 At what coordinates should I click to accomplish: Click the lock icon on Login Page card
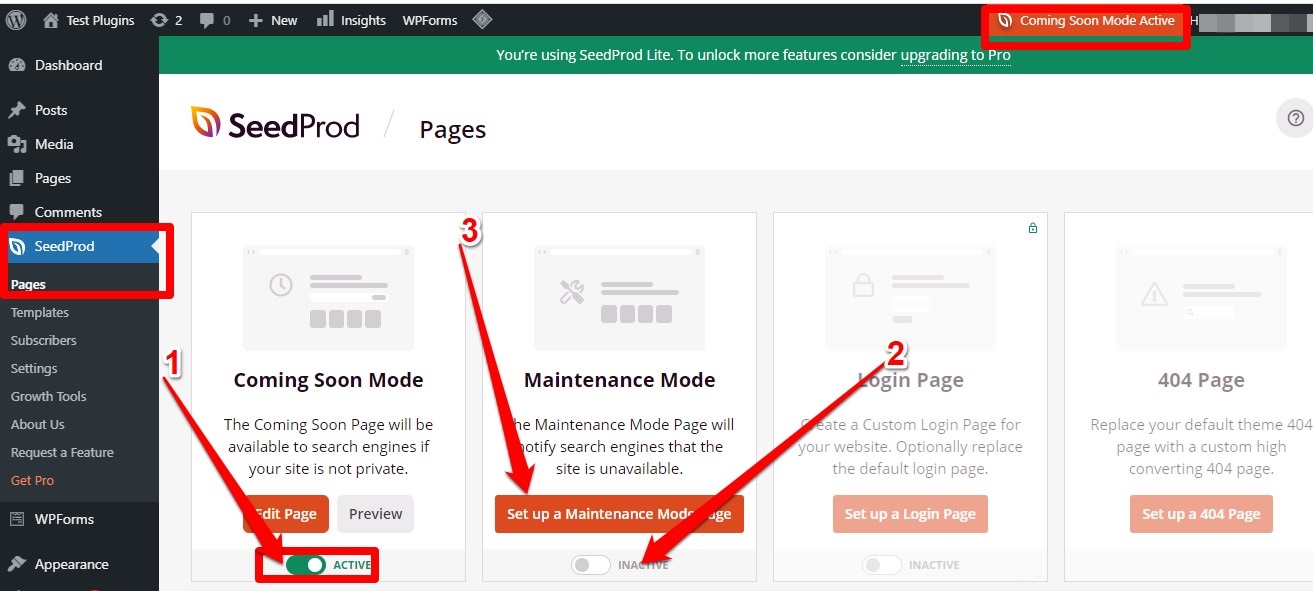coord(1033,228)
